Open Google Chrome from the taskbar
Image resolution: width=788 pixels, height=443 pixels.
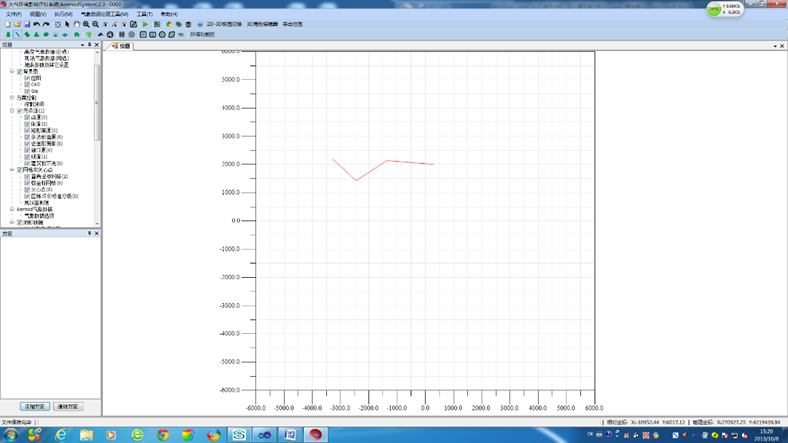(x=164, y=435)
